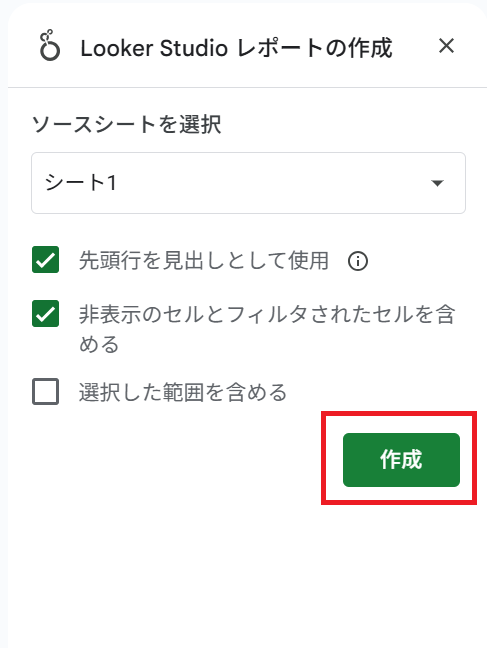Click the green 作成 button
Image resolution: width=487 pixels, height=648 pixels.
tap(401, 460)
